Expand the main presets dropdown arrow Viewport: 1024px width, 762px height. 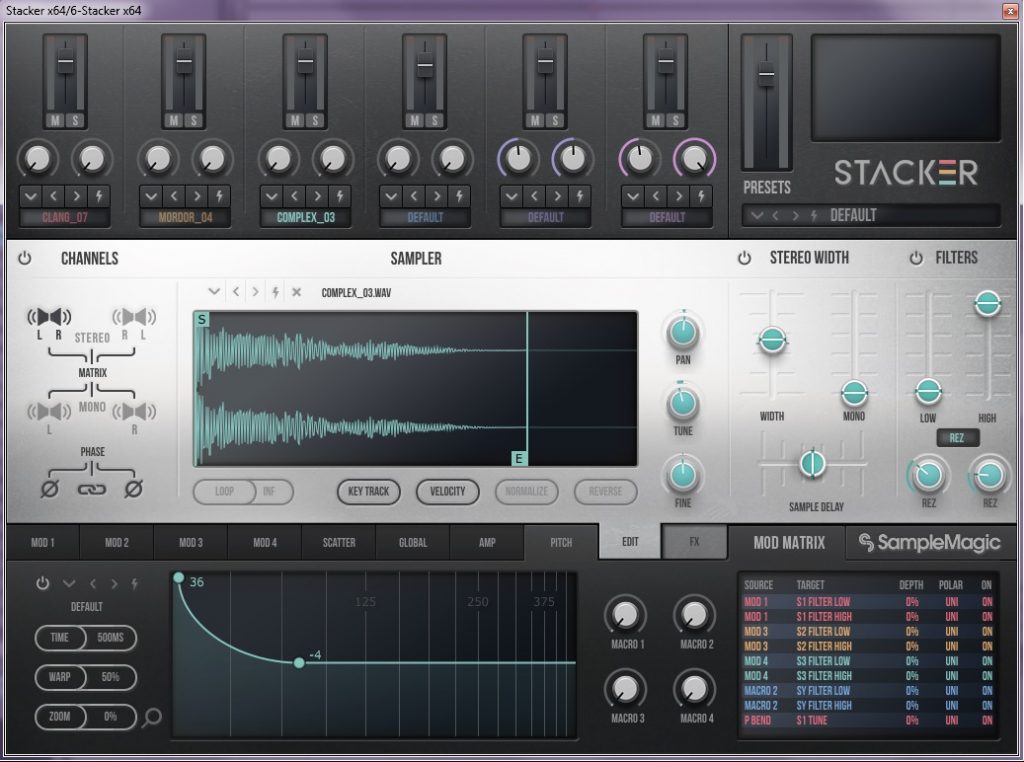point(759,215)
